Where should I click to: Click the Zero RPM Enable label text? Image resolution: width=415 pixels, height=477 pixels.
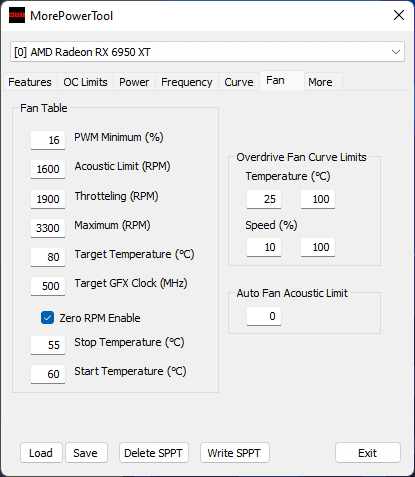(100, 318)
